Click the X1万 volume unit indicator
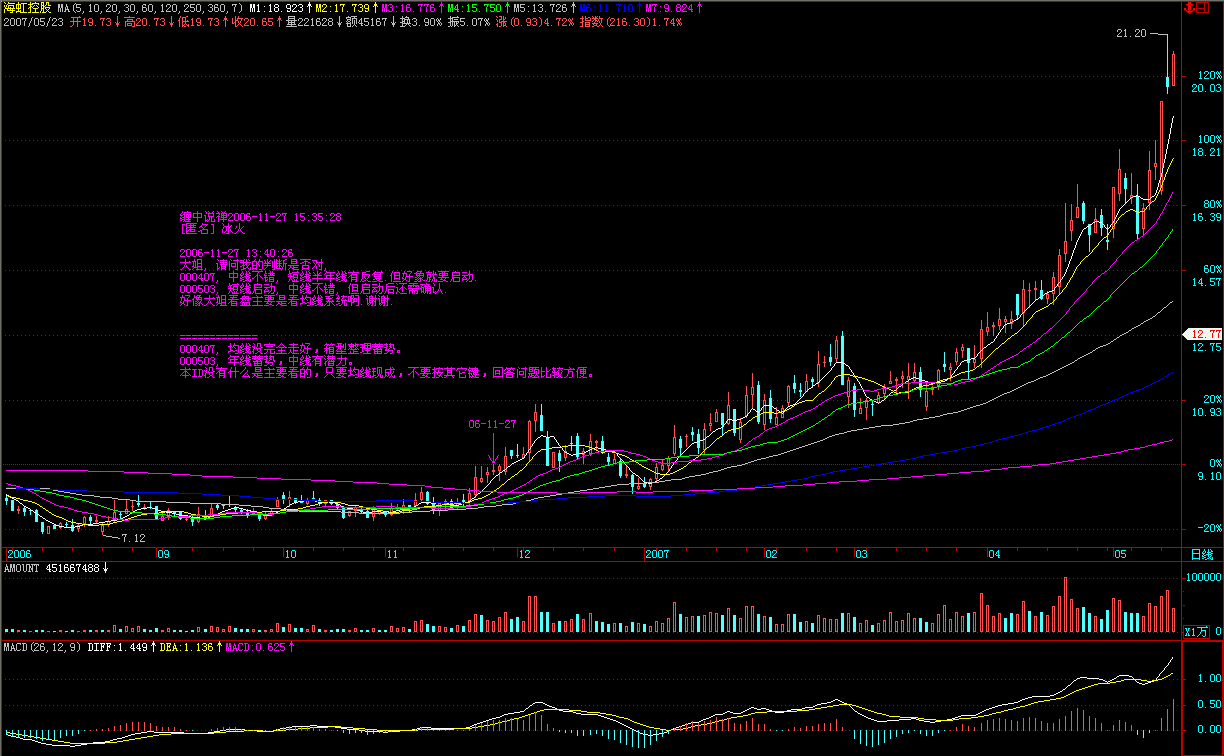Viewport: 1224px width, 756px height. (1196, 632)
